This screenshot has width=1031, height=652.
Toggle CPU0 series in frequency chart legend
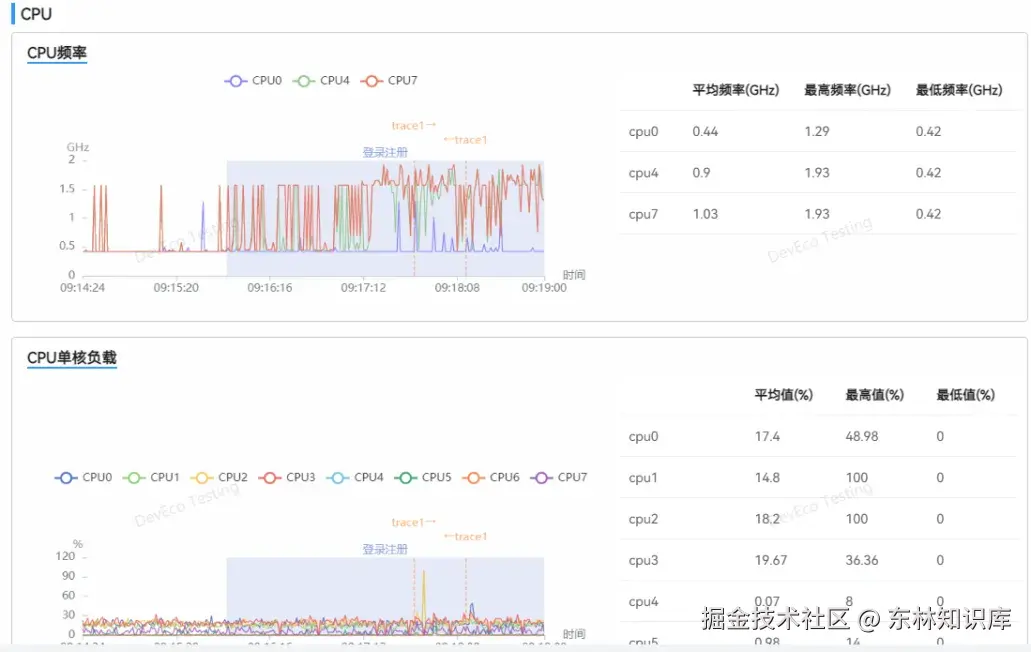(x=253, y=81)
